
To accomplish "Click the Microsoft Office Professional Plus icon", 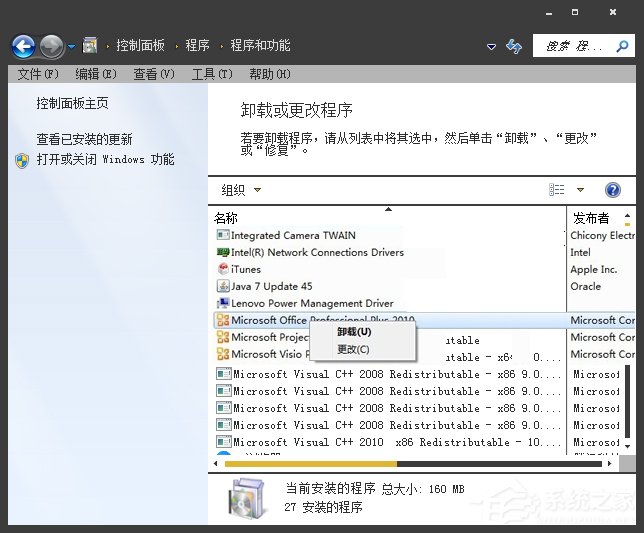I will 223,320.
